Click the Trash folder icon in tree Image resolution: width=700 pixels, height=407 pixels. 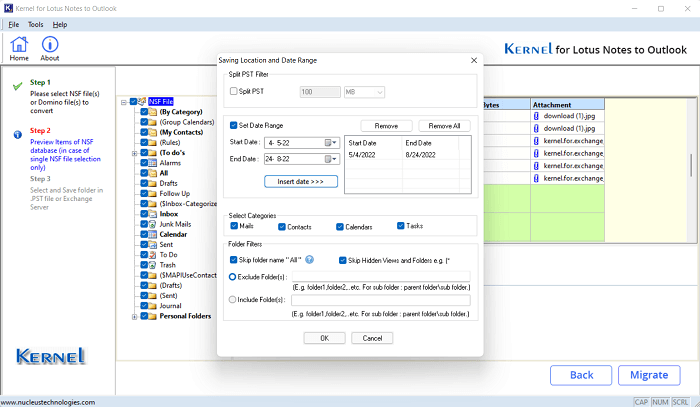(x=153, y=265)
